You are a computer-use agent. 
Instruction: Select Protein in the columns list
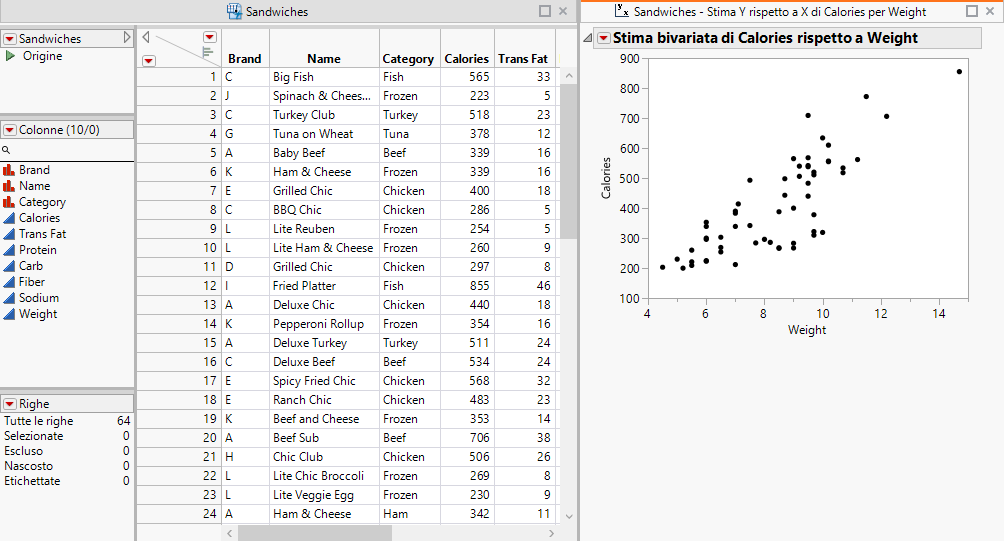pyautogui.click(x=38, y=250)
